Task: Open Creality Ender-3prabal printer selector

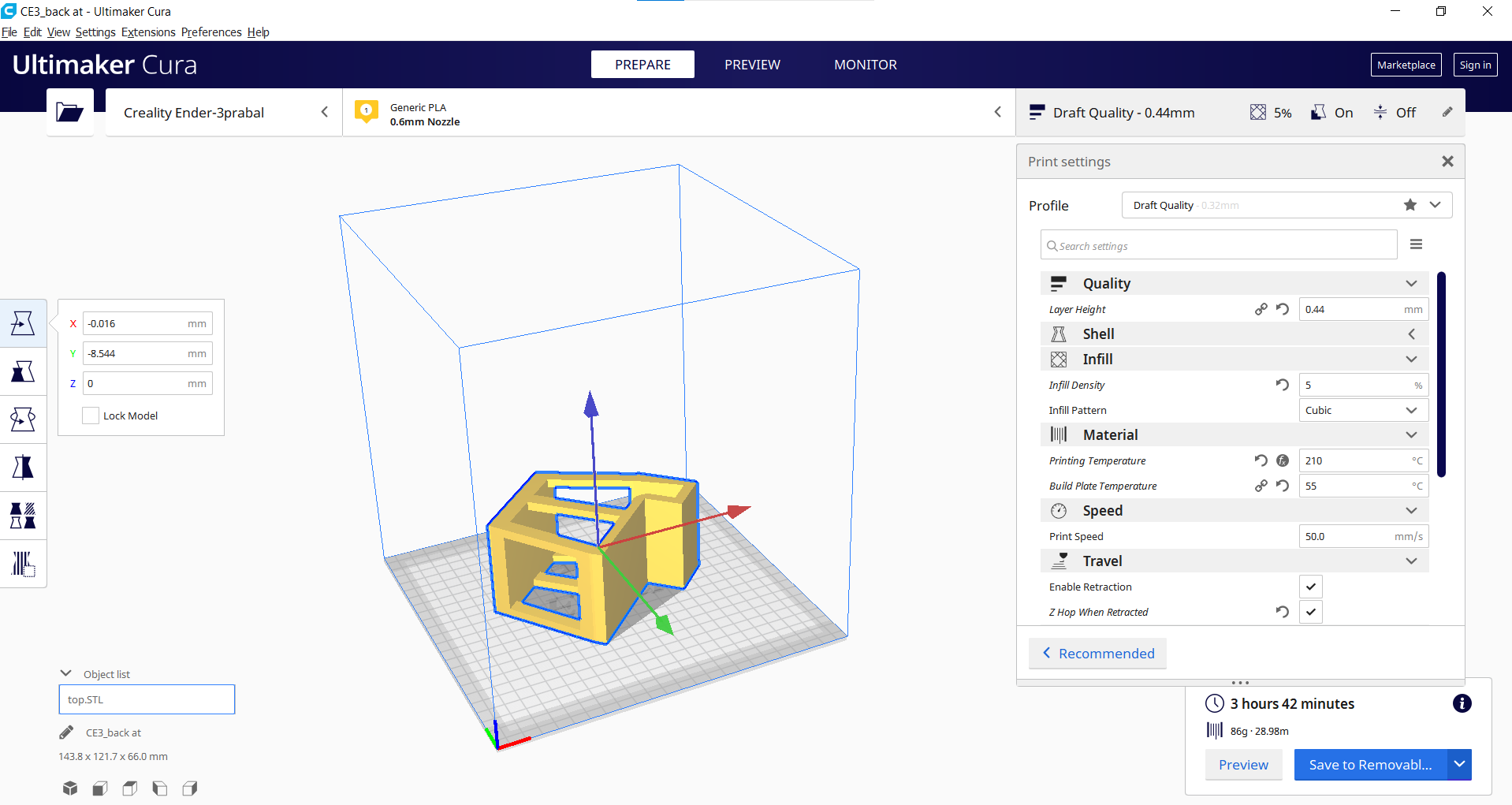Action: pos(224,113)
